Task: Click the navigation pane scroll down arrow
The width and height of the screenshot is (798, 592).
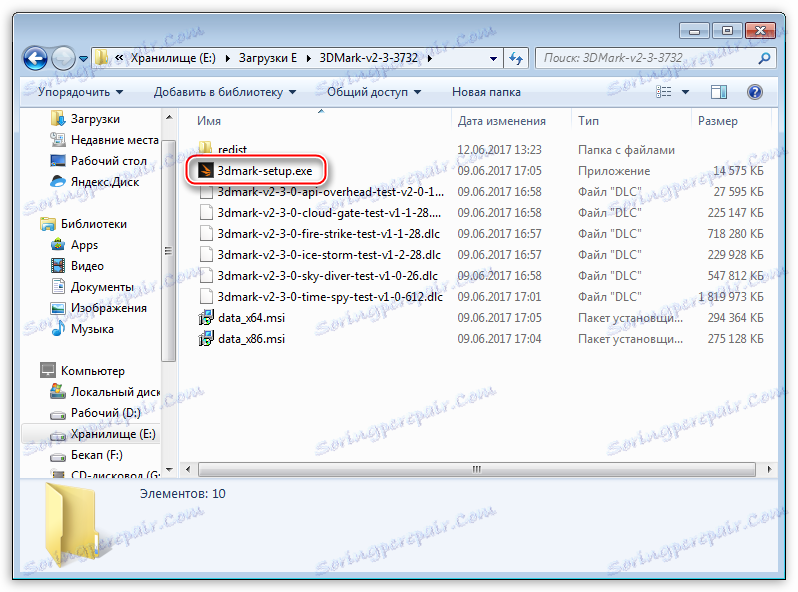Action: 169,470
